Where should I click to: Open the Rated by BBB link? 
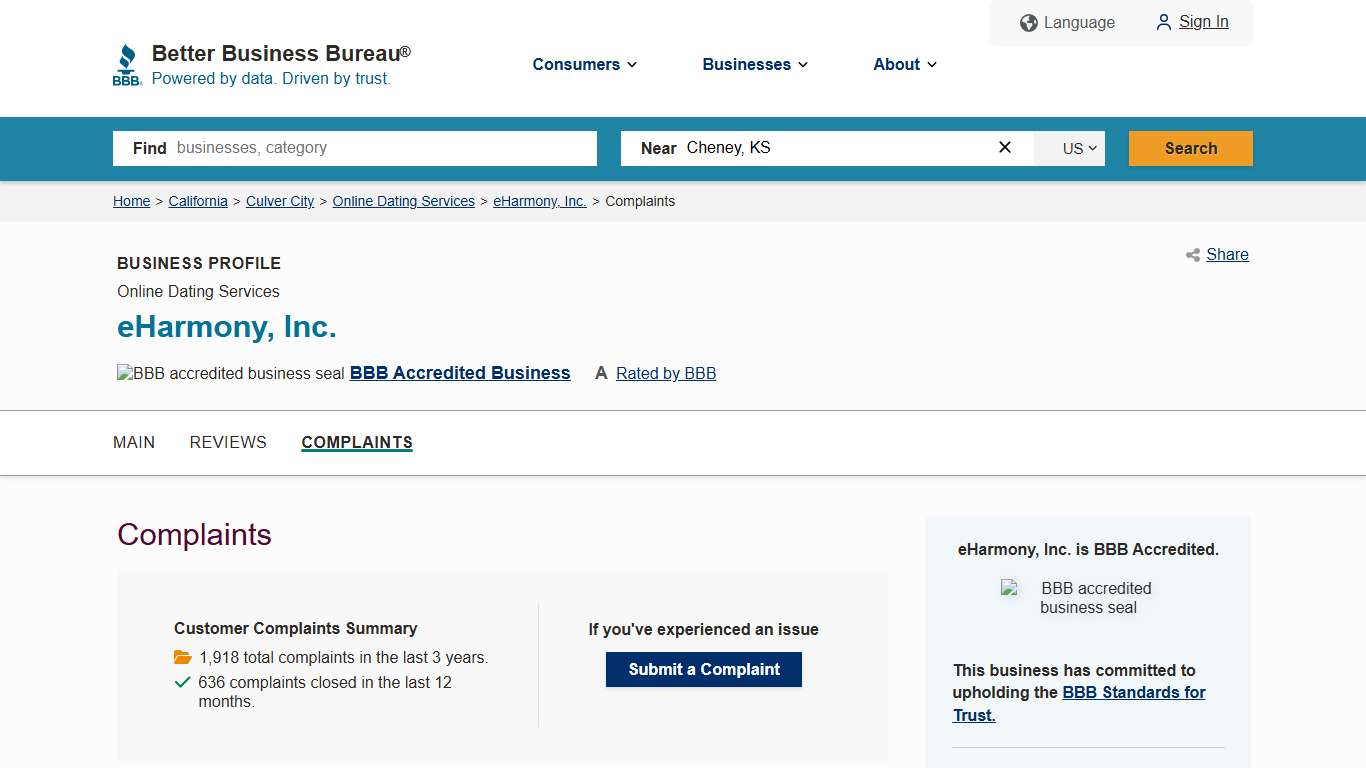click(665, 373)
